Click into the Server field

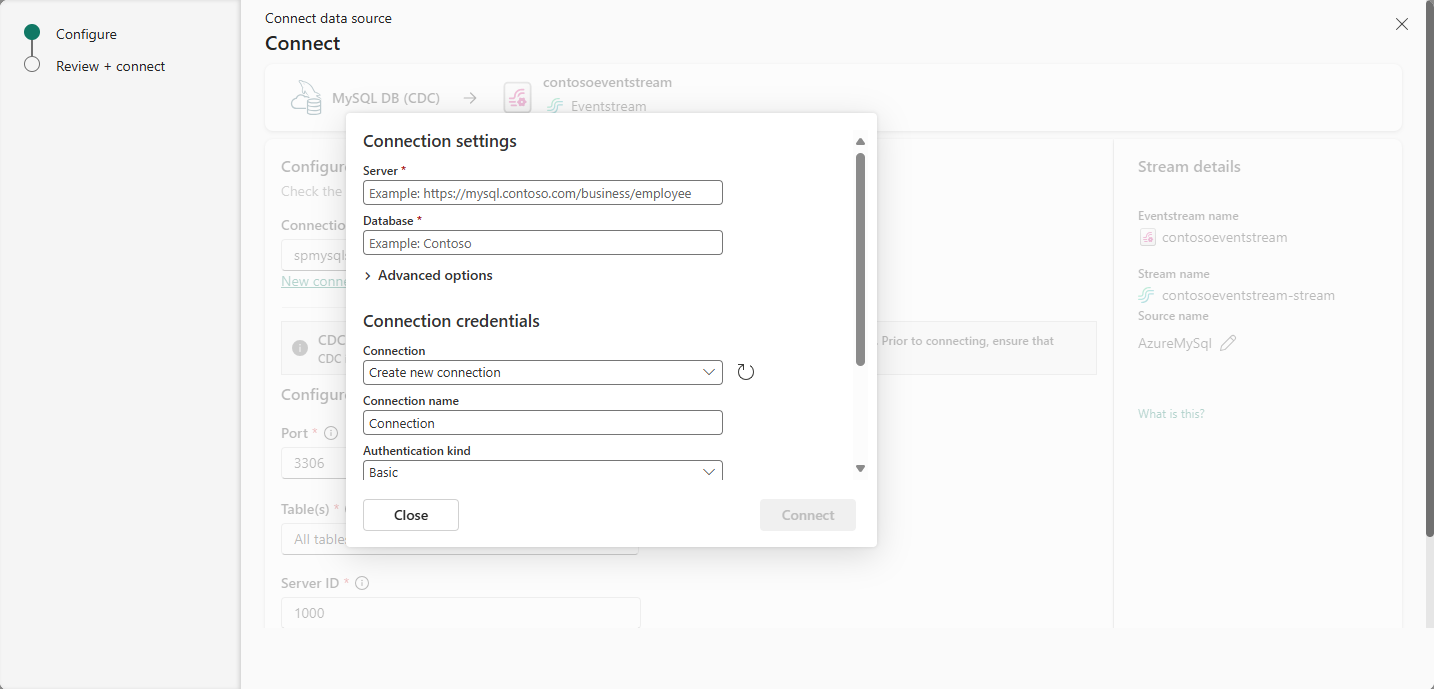[x=543, y=193]
